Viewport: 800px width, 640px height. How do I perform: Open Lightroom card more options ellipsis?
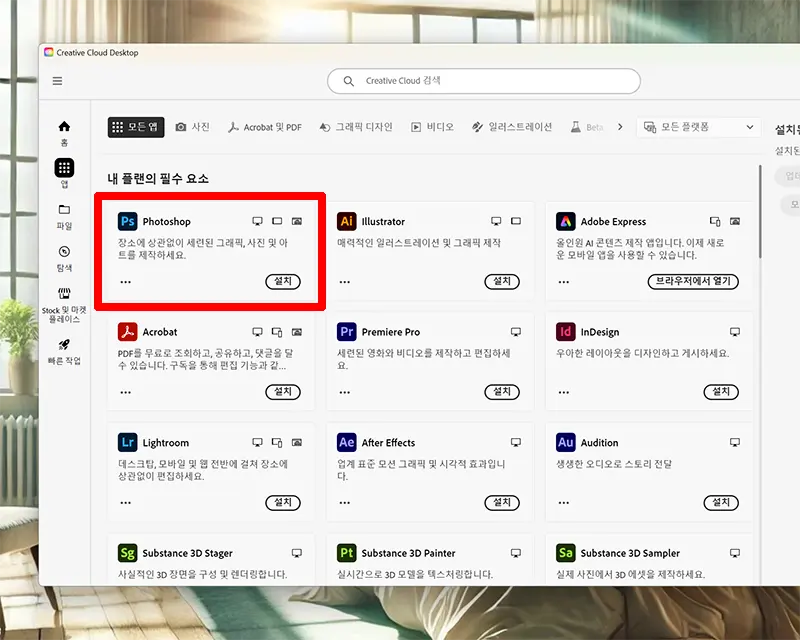click(126, 503)
